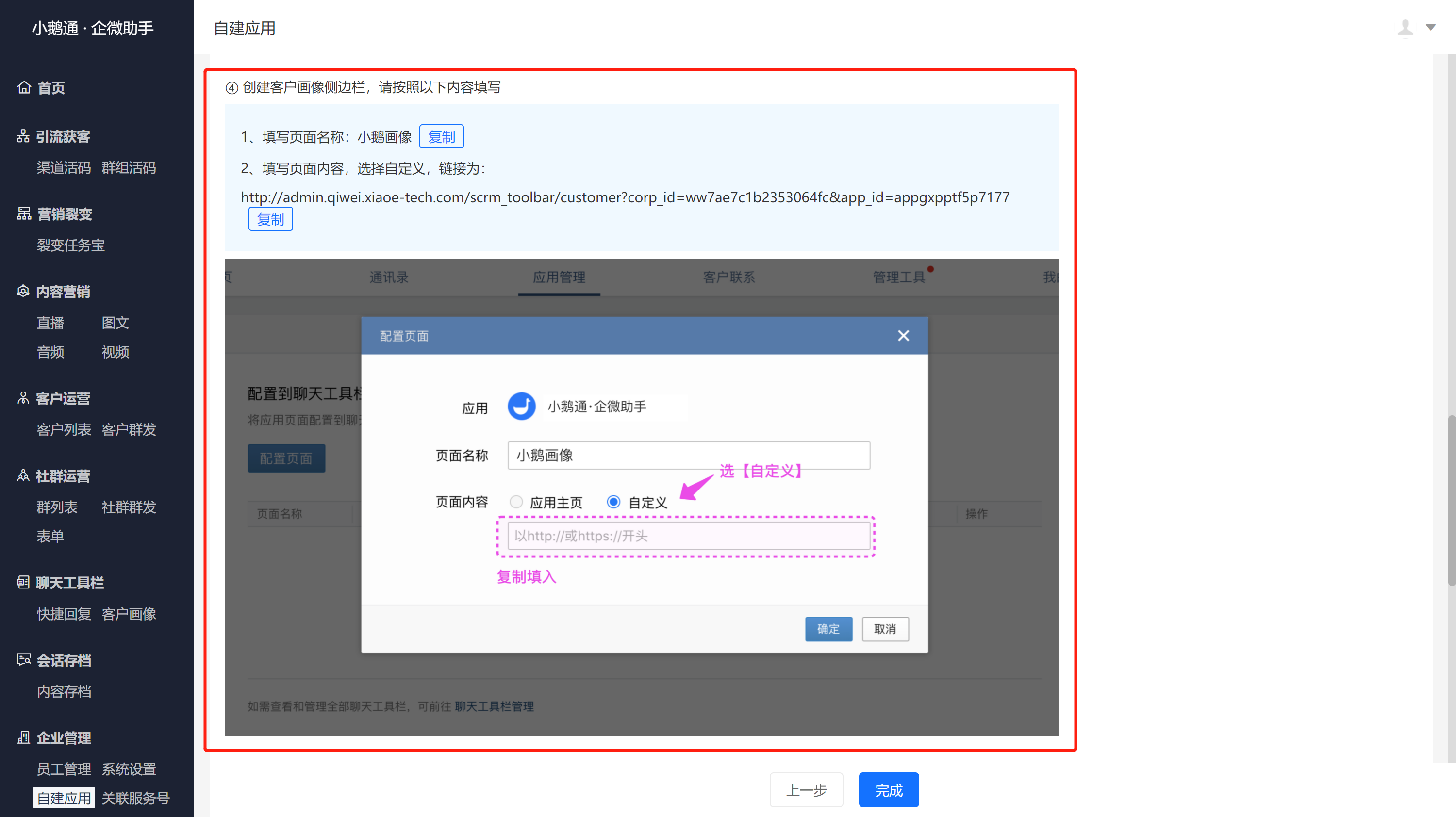Viewport: 1456px width, 817px height.
Task: Open 直播 under 内容营销
Action: [x=50, y=323]
